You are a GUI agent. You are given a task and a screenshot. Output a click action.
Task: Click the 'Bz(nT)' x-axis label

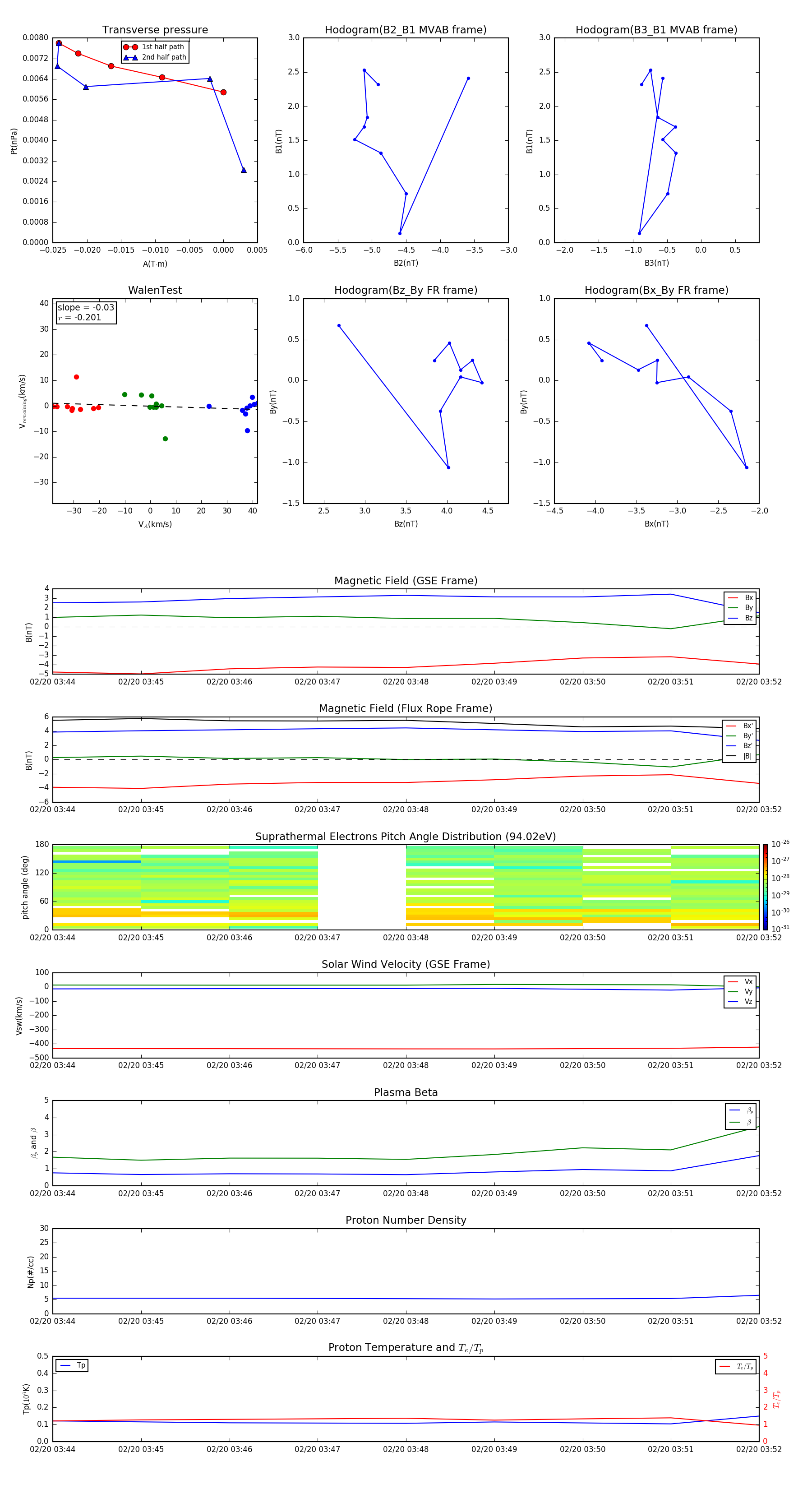(x=406, y=524)
